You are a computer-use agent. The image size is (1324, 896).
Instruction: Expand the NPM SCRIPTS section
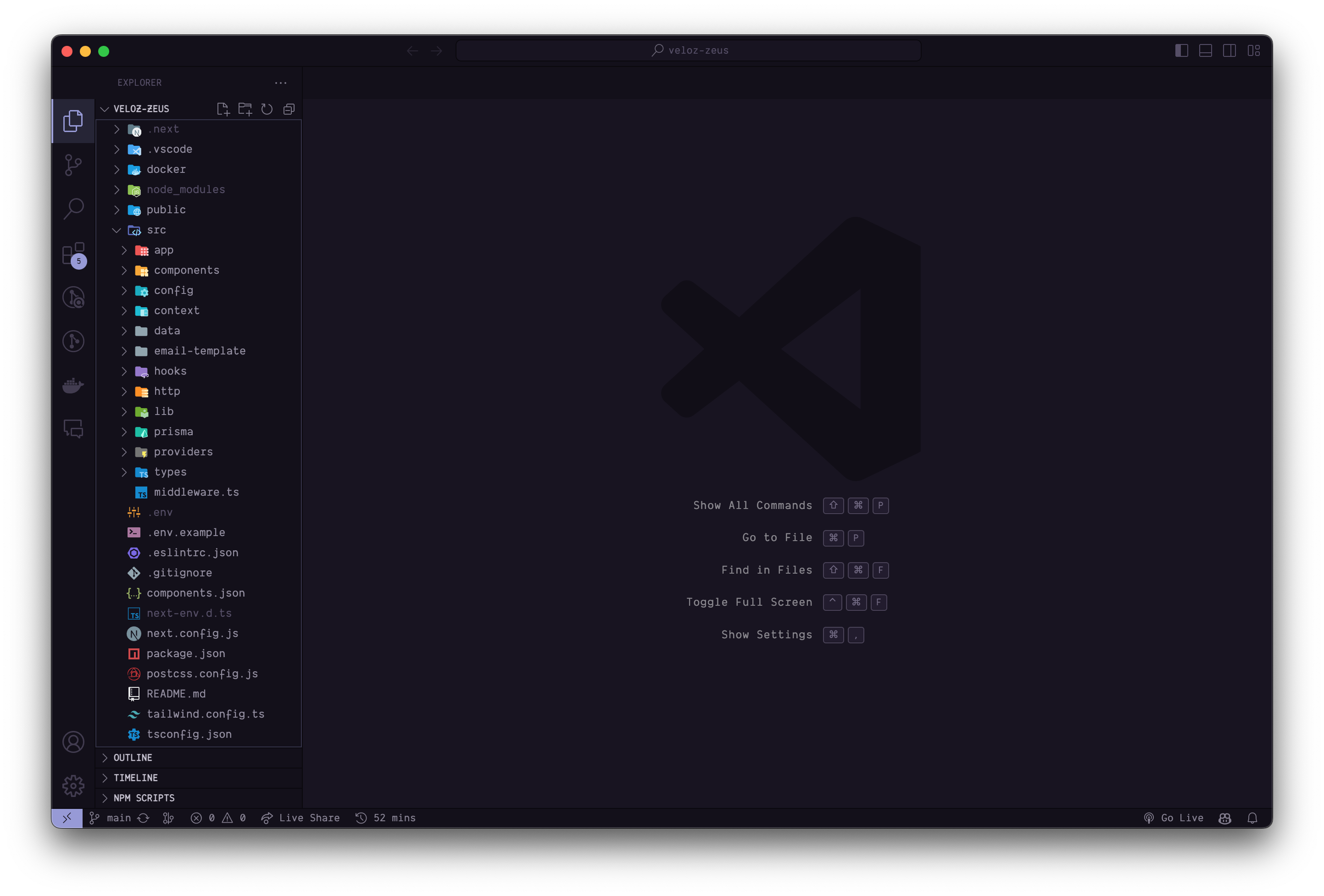click(x=144, y=798)
